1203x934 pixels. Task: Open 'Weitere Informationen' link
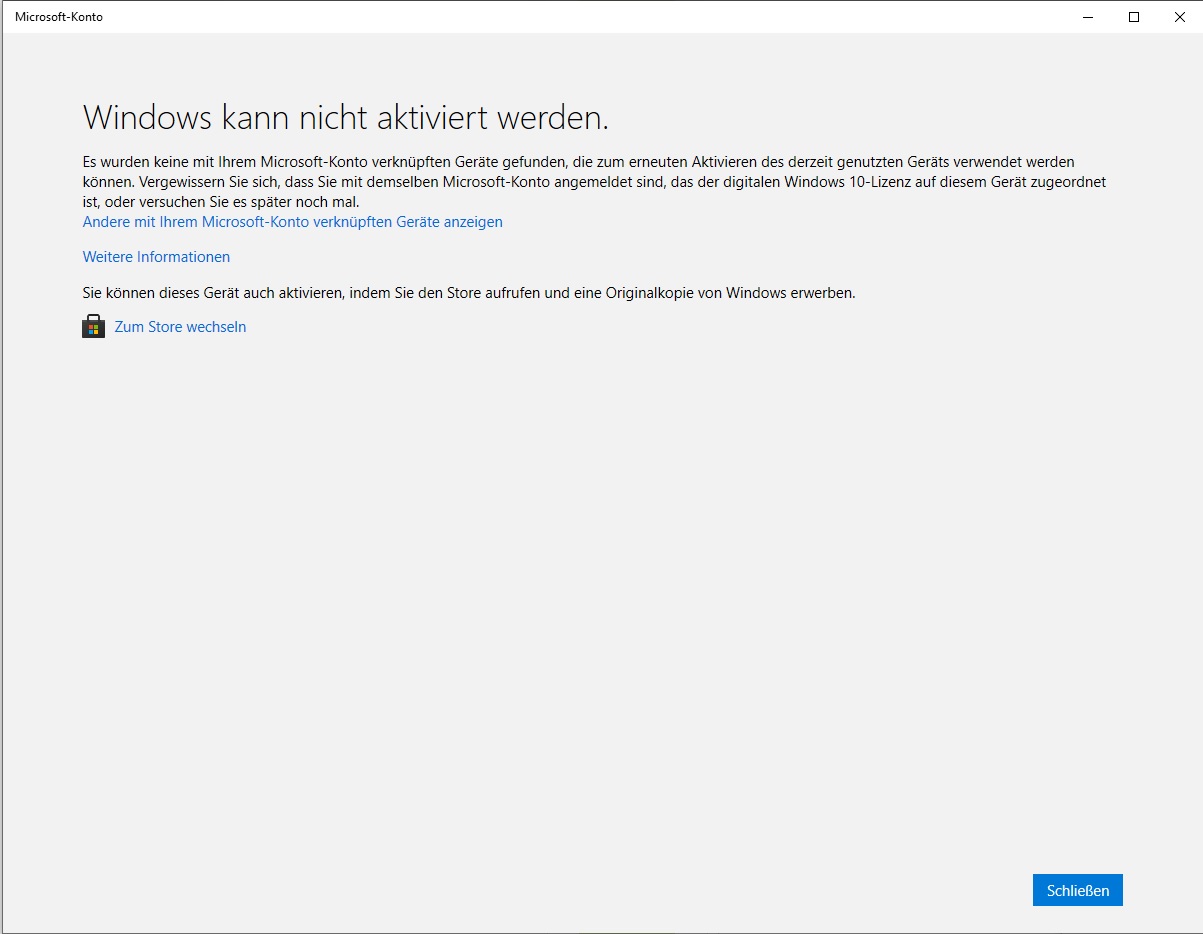pyautogui.click(x=156, y=257)
